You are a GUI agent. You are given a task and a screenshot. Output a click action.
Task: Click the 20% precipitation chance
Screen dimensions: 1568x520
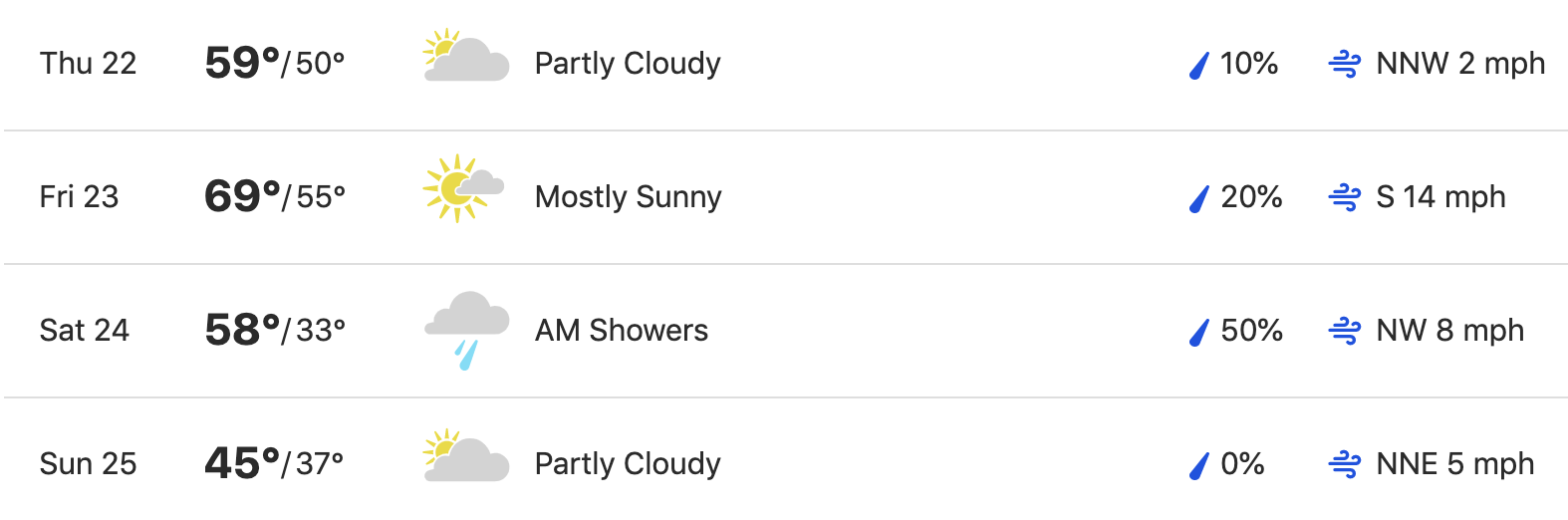tap(1251, 196)
